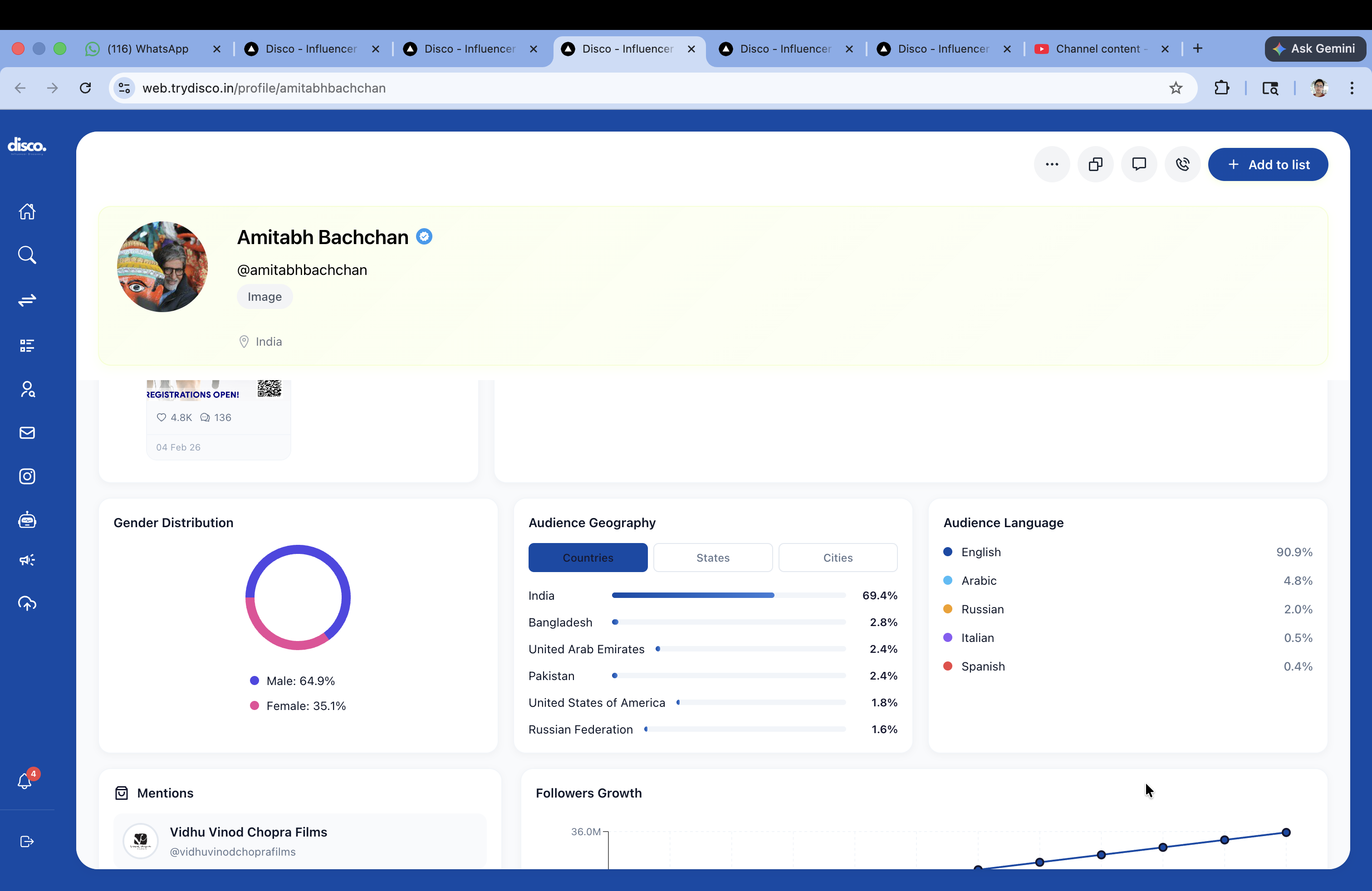This screenshot has width=1372, height=891.
Task: Switch to the Cities geography tab
Action: pyautogui.click(x=838, y=557)
